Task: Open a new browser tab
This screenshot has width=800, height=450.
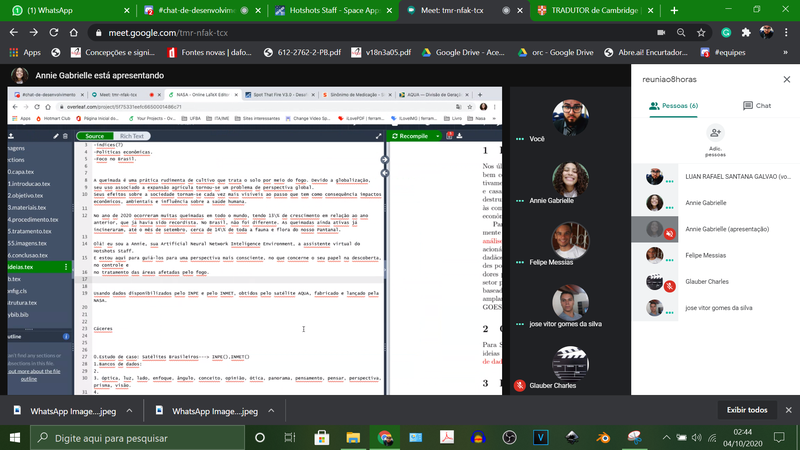Action: (674, 10)
